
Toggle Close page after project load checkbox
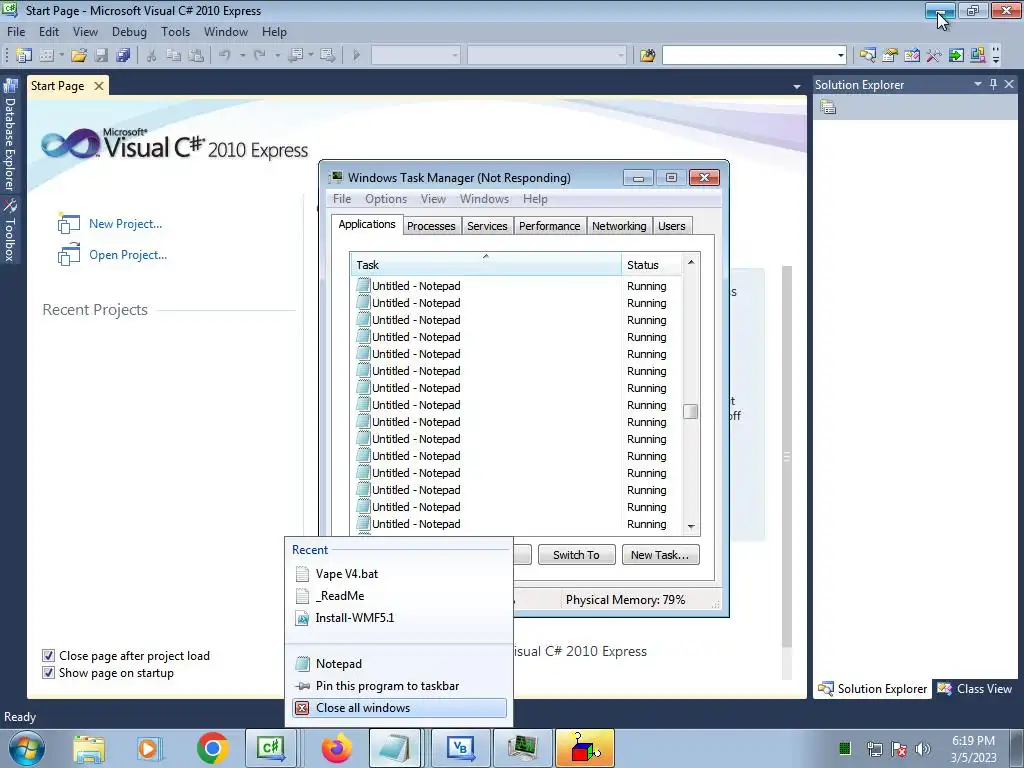(x=48, y=656)
